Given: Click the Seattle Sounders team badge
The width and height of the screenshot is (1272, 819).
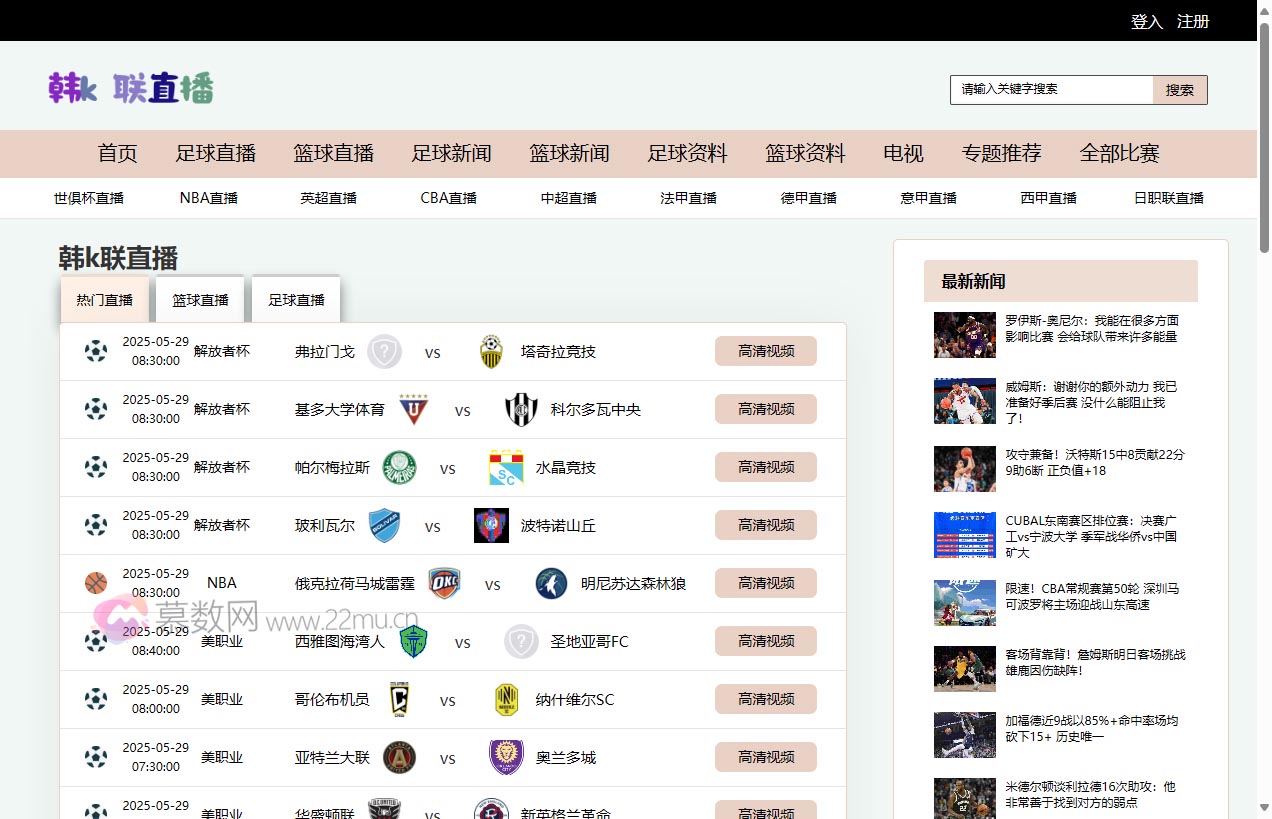Looking at the screenshot, I should tap(415, 641).
